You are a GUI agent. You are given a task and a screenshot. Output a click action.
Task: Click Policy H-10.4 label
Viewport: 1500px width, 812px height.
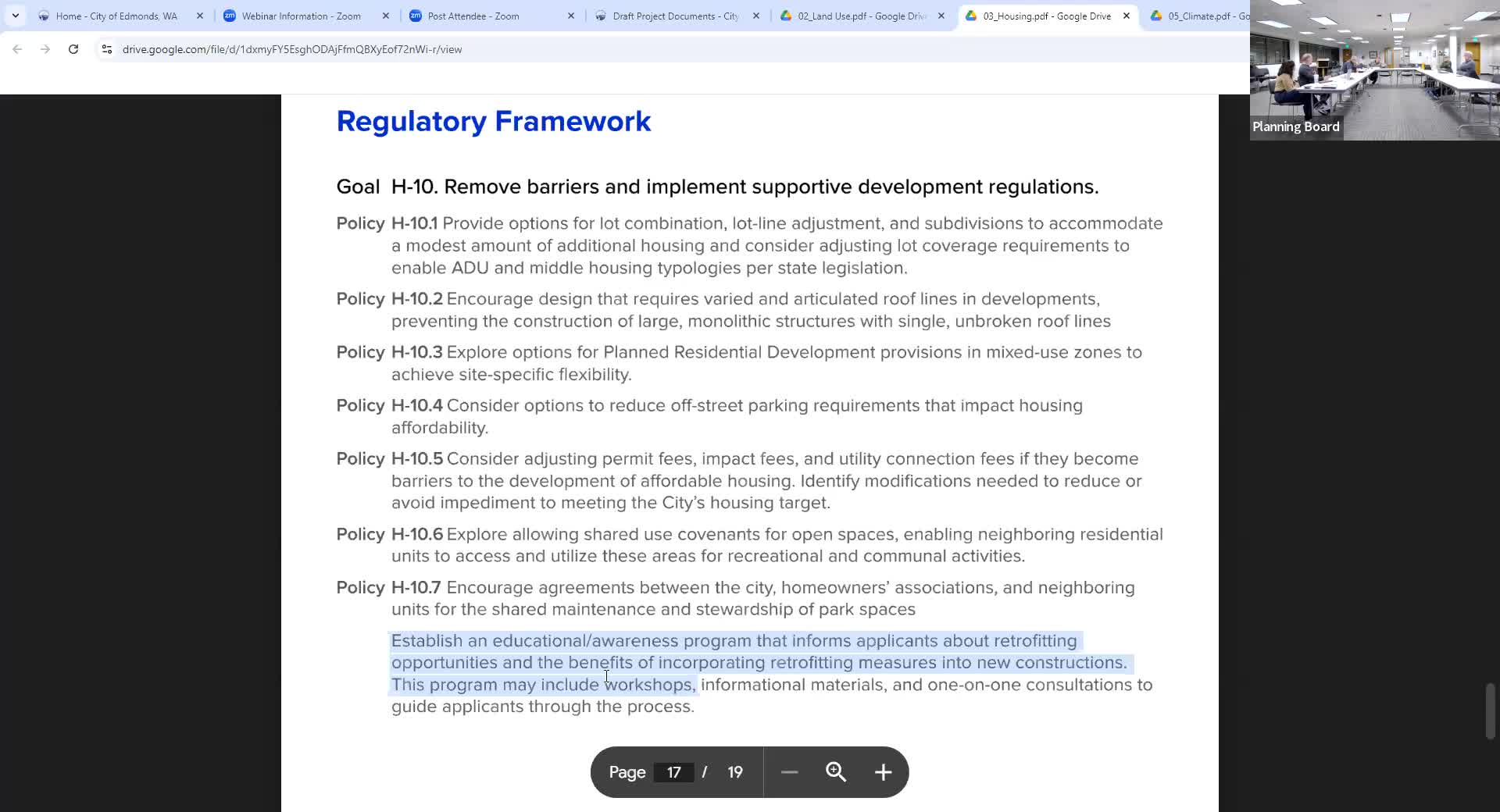tap(389, 405)
